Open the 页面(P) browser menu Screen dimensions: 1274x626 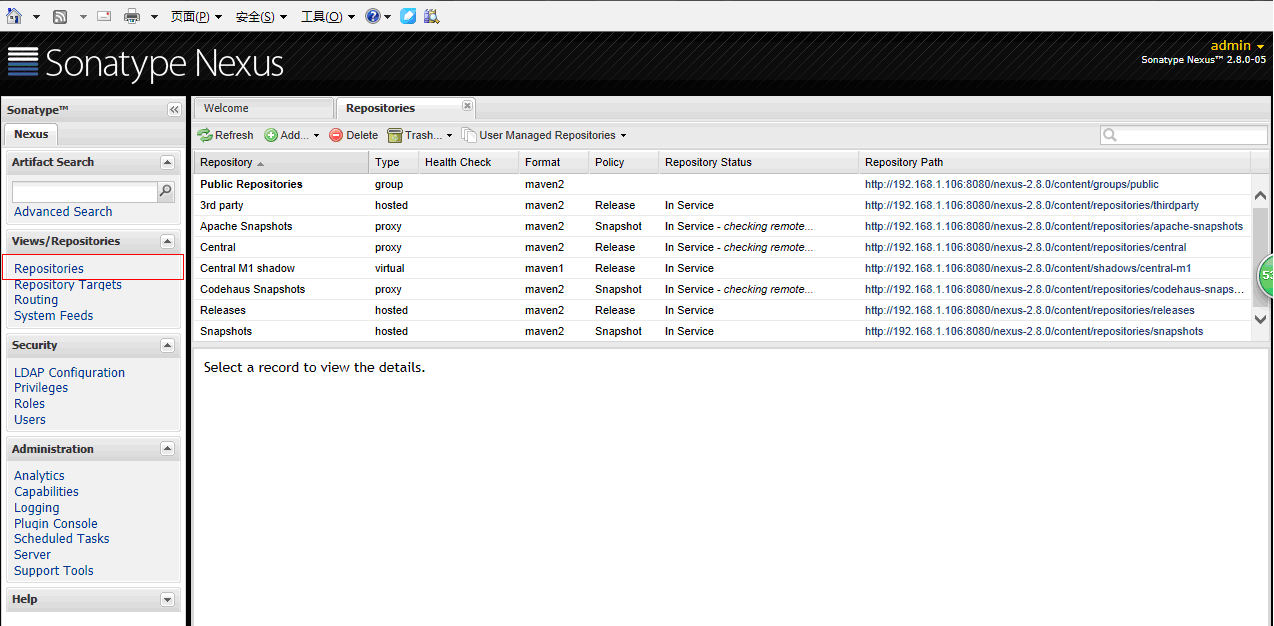tap(196, 17)
